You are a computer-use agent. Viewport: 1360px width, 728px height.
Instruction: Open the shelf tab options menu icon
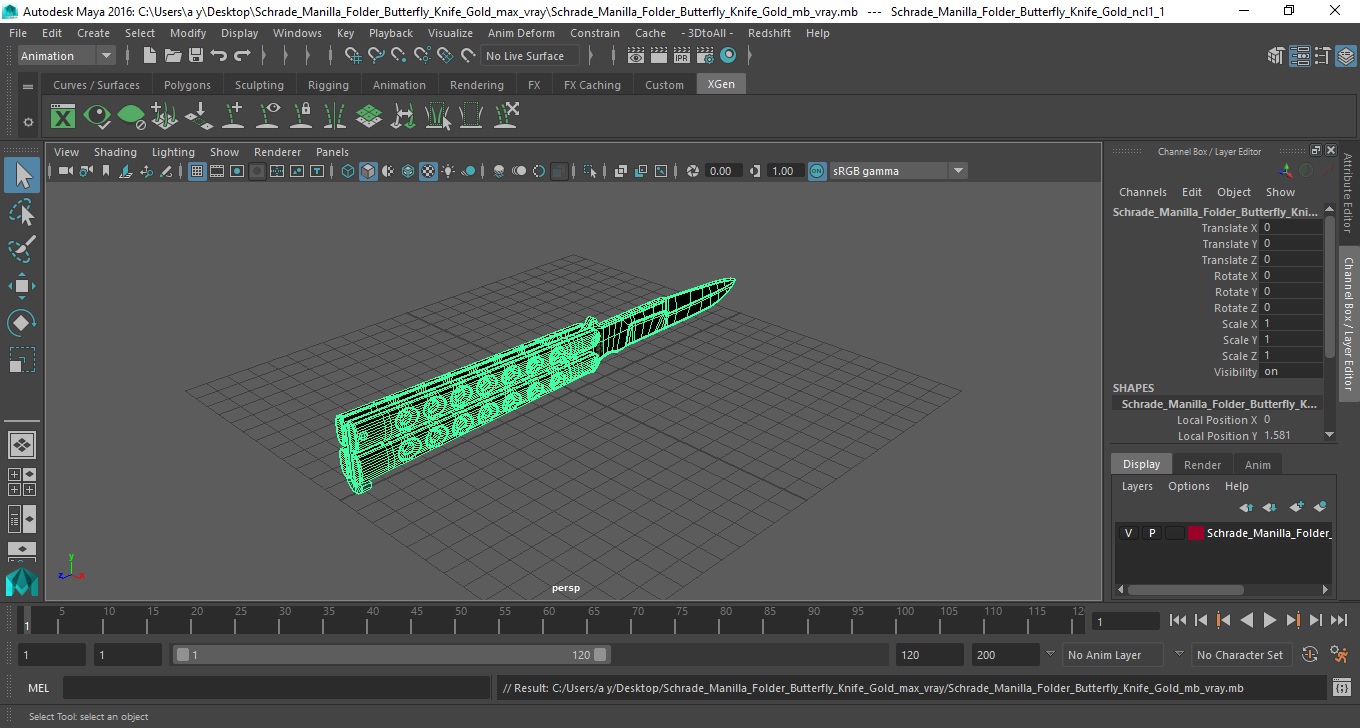28,87
